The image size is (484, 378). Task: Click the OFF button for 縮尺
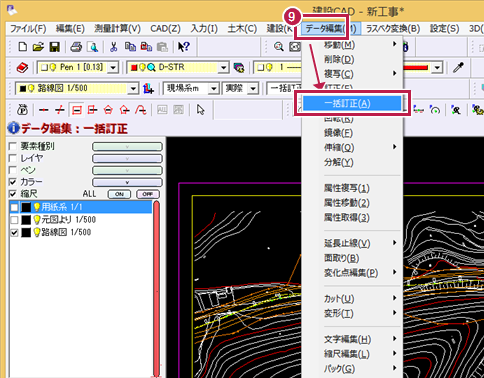pyautogui.click(x=148, y=194)
